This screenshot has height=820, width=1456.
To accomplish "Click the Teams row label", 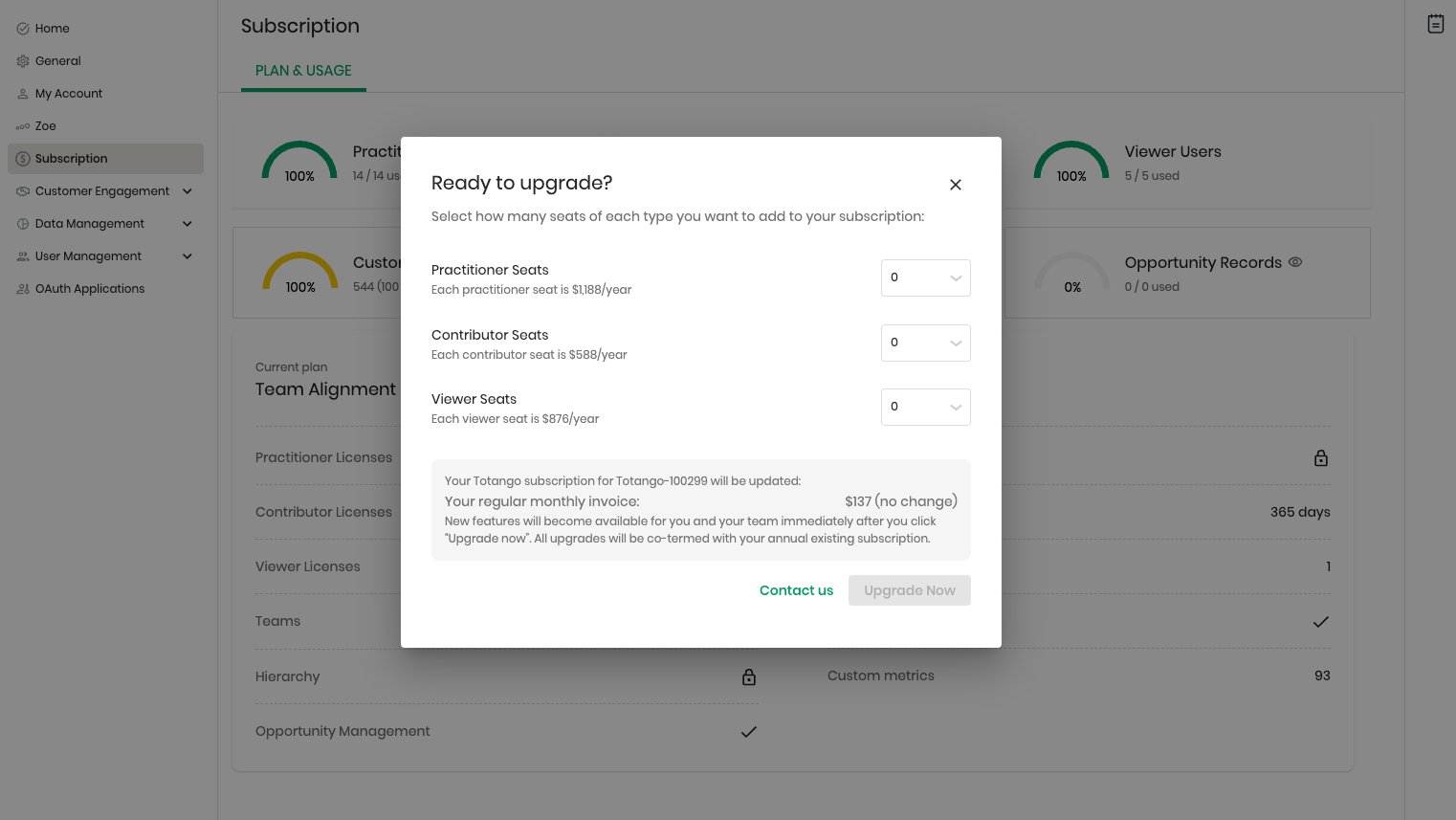I will [277, 621].
